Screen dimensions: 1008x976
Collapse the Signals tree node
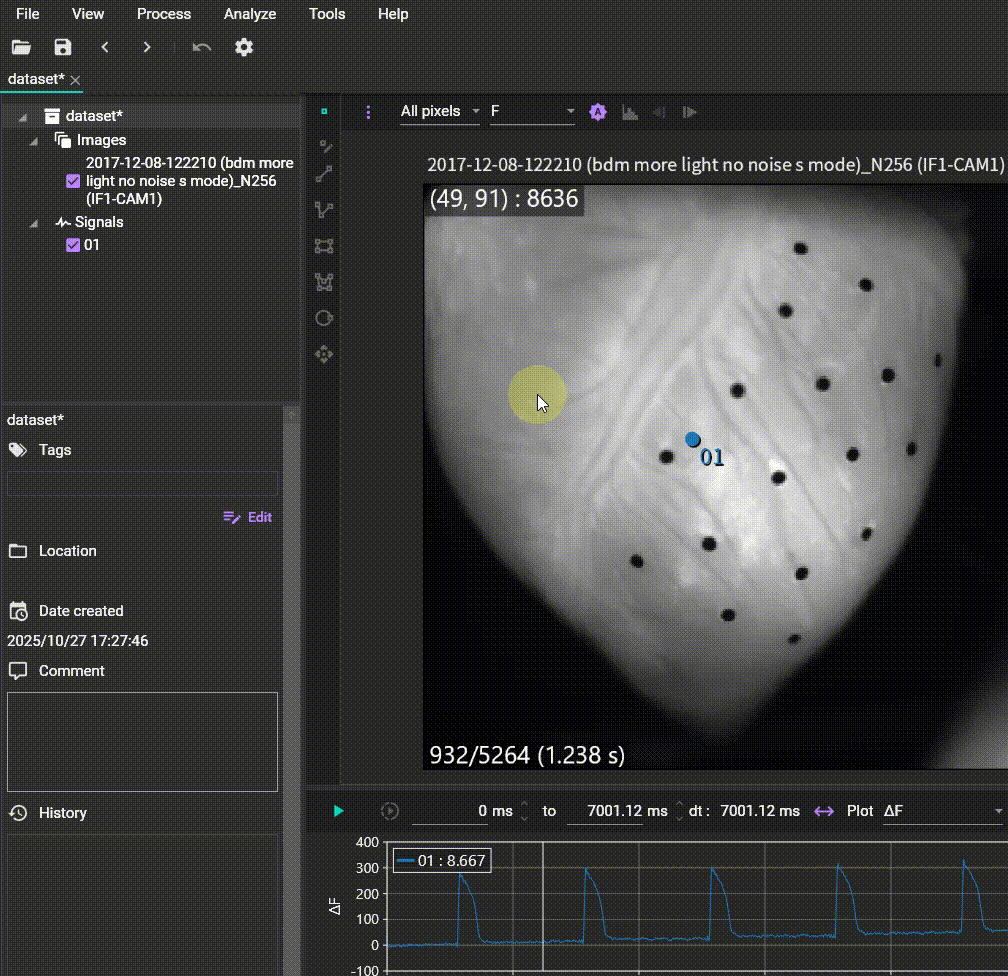click(x=34, y=222)
